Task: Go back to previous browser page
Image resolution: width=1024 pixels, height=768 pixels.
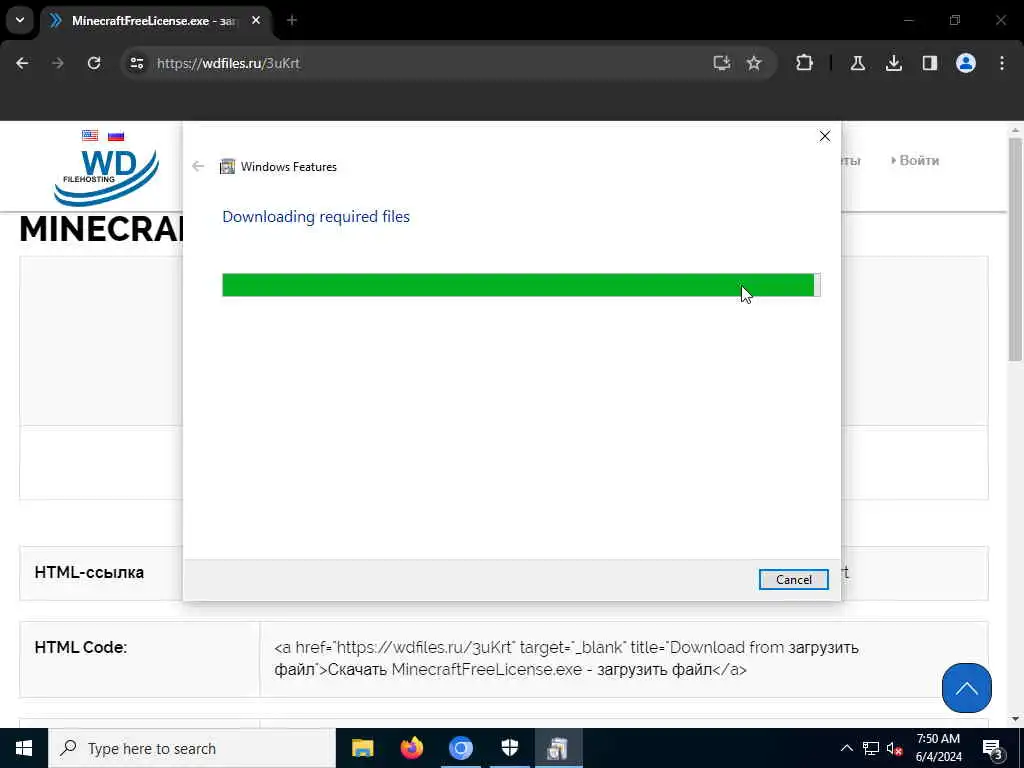Action: coord(22,63)
